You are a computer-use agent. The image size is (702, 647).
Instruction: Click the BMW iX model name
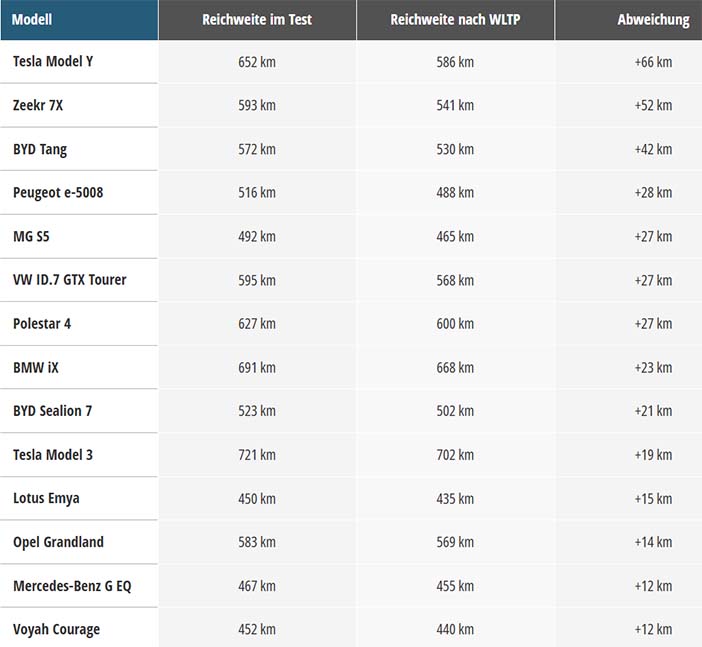(x=36, y=368)
